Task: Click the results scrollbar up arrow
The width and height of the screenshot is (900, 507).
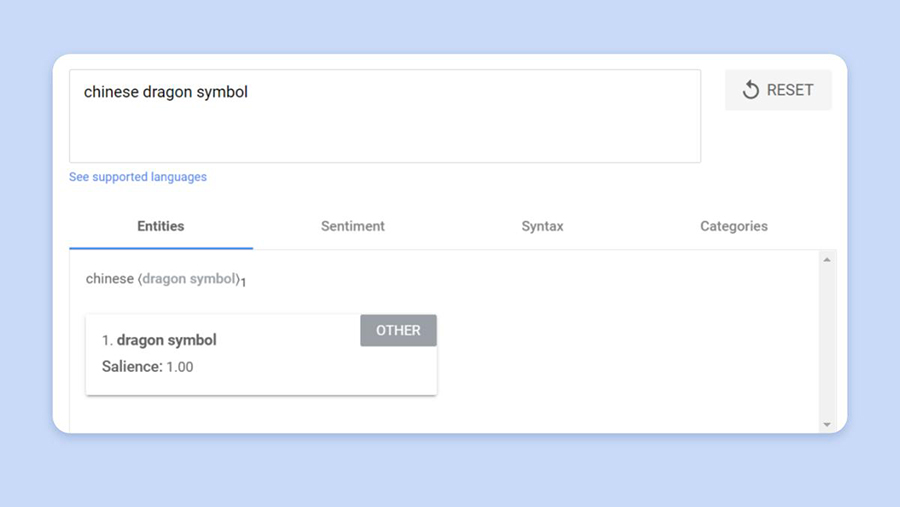Action: point(827,260)
